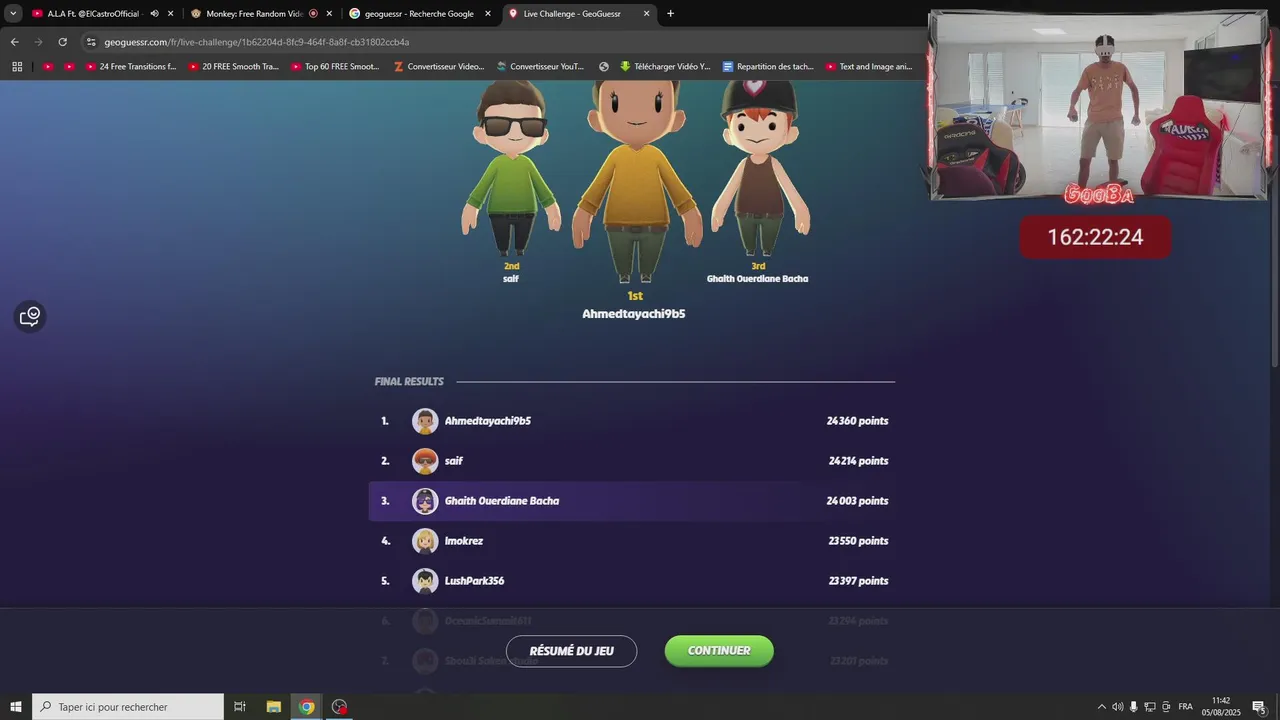Close the Monkey: Free Random Video tab
Viewport: 1280px width, 720px height.
pyautogui.click(x=329, y=14)
